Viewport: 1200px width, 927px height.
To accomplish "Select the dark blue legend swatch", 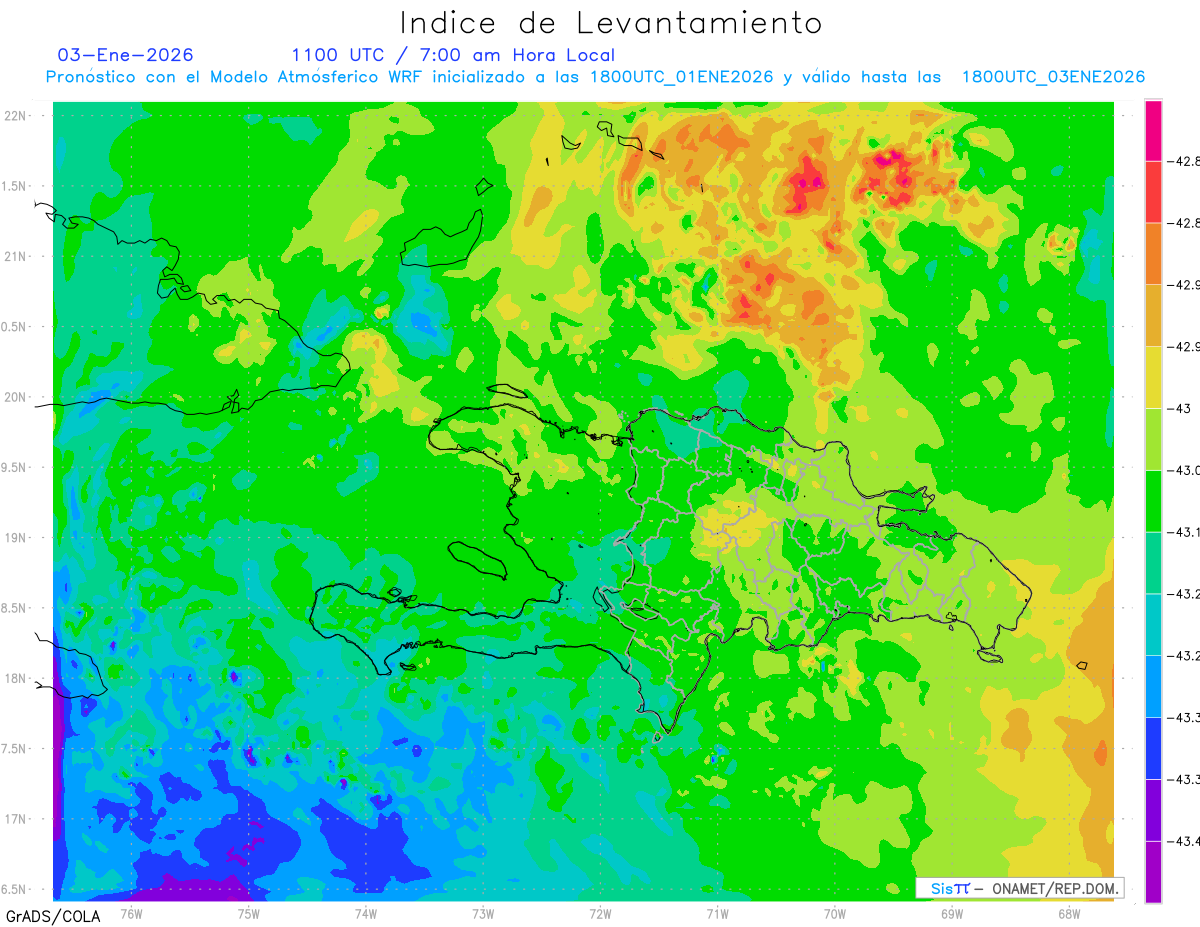I will (1153, 748).
